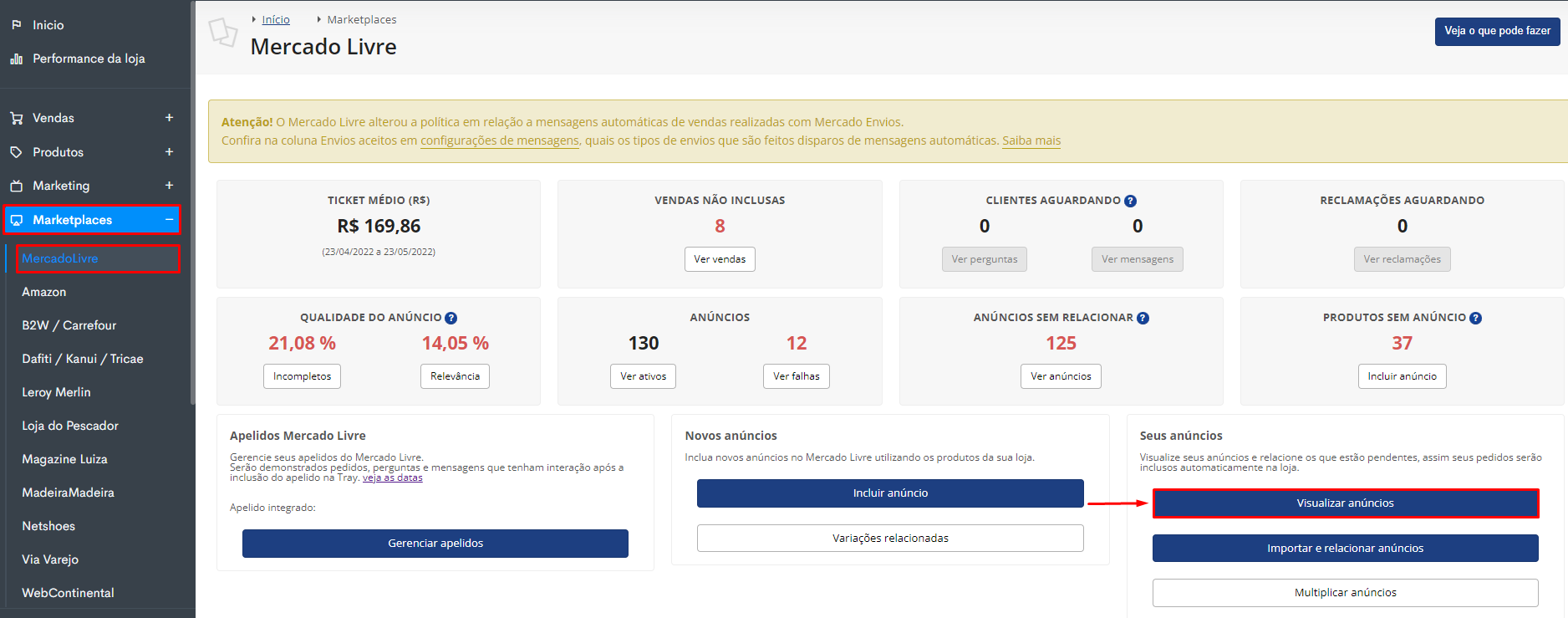Click Importar e relacionar anúncios button

click(1346, 549)
